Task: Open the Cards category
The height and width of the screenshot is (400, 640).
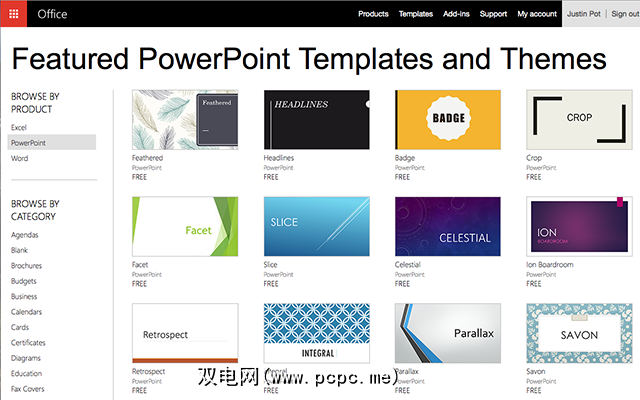Action: (x=20, y=327)
